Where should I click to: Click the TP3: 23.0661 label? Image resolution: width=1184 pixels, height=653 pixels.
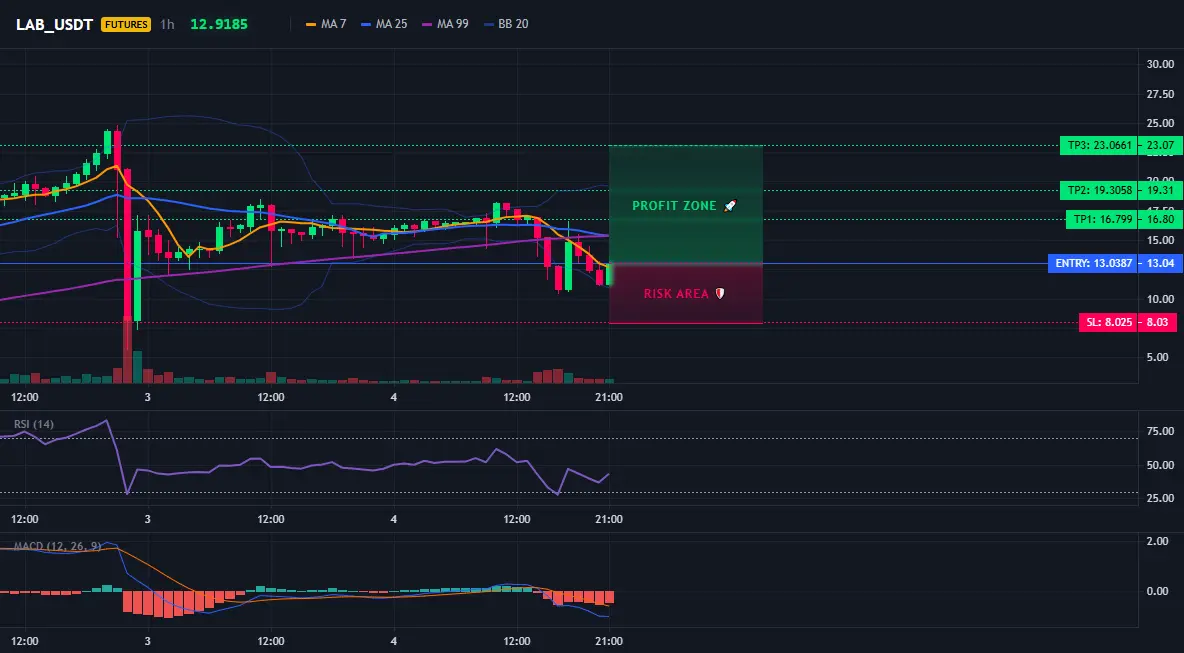point(1099,145)
